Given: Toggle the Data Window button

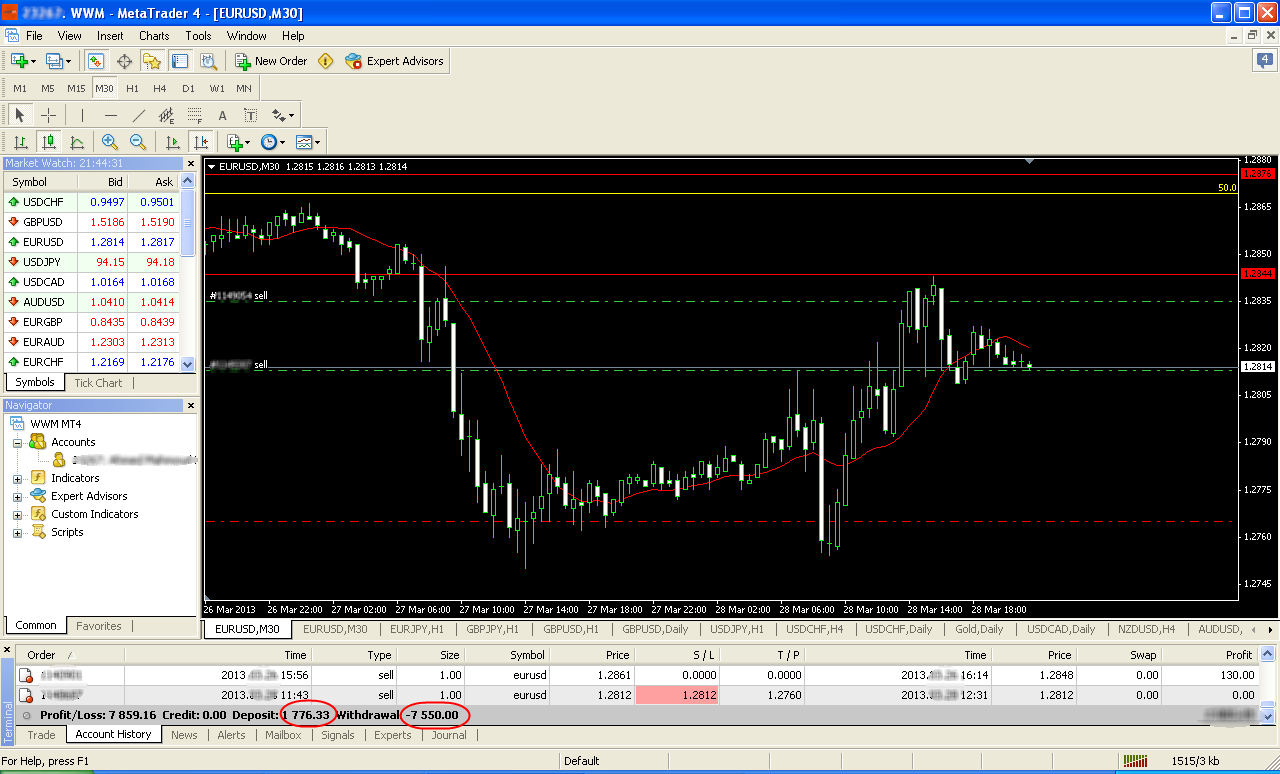Looking at the screenshot, I should pyautogui.click(x=124, y=61).
